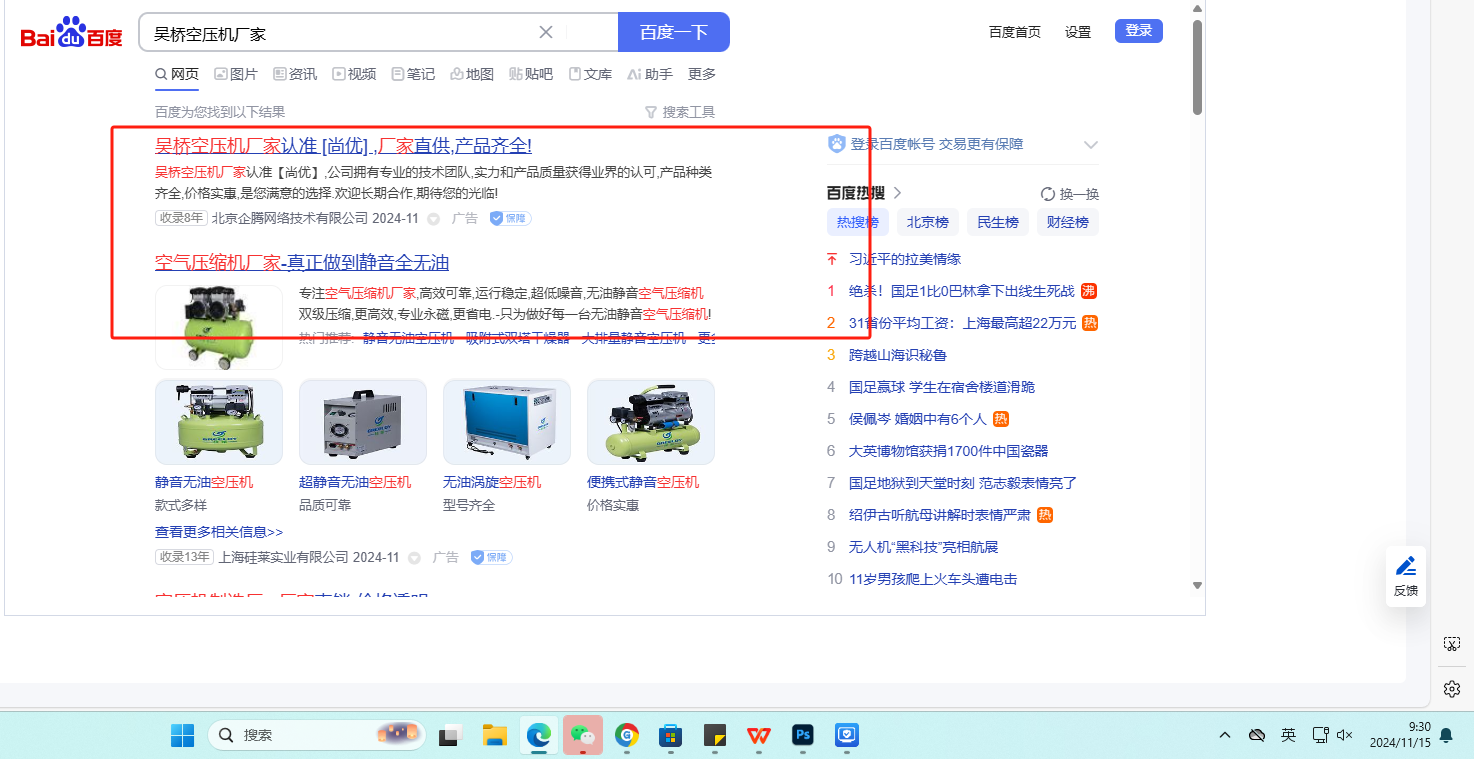Viewport: 1474px width, 759px height.
Task: Select the 网页 search tab
Action: point(177,74)
